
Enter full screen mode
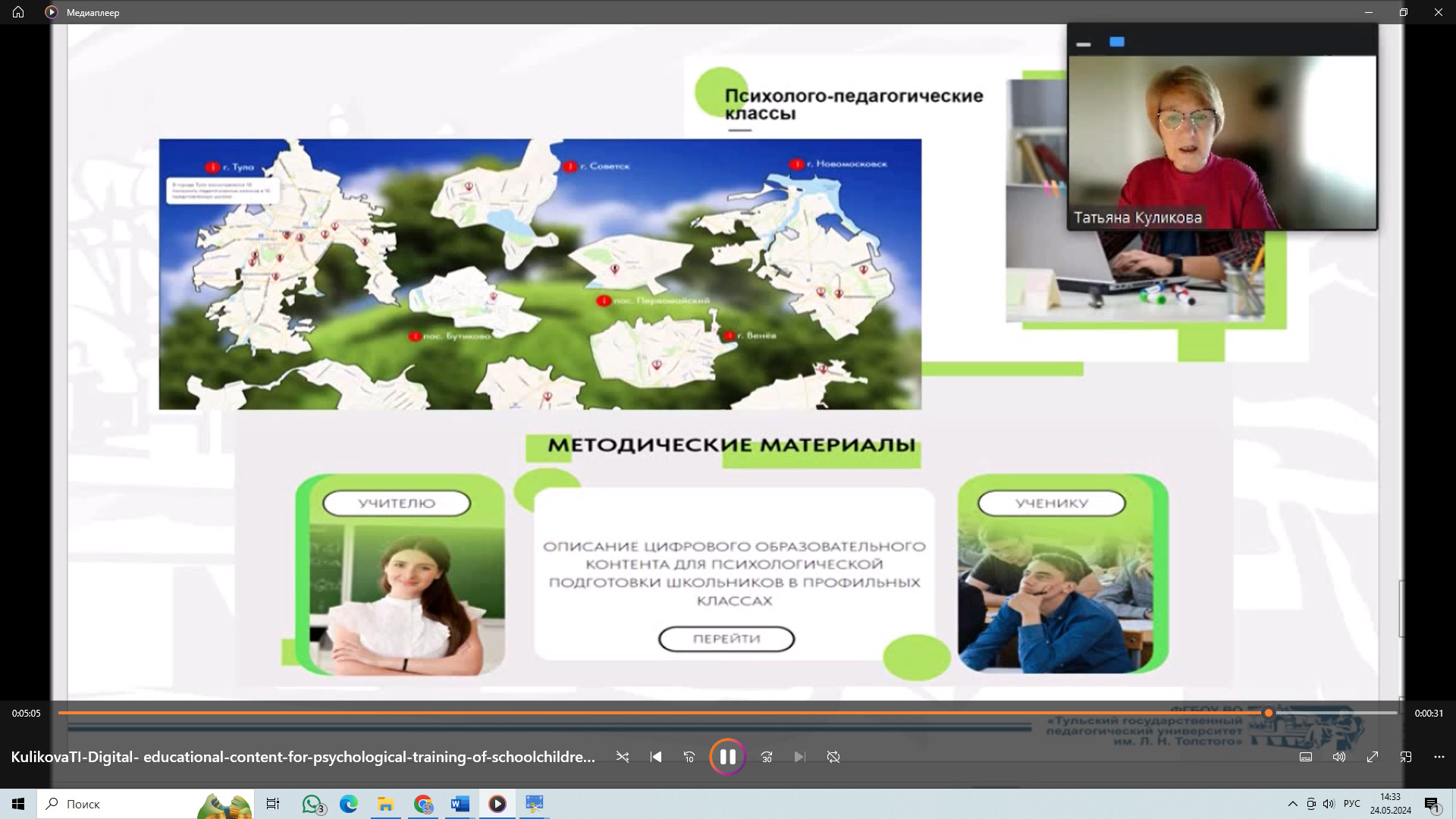pos(1373,757)
